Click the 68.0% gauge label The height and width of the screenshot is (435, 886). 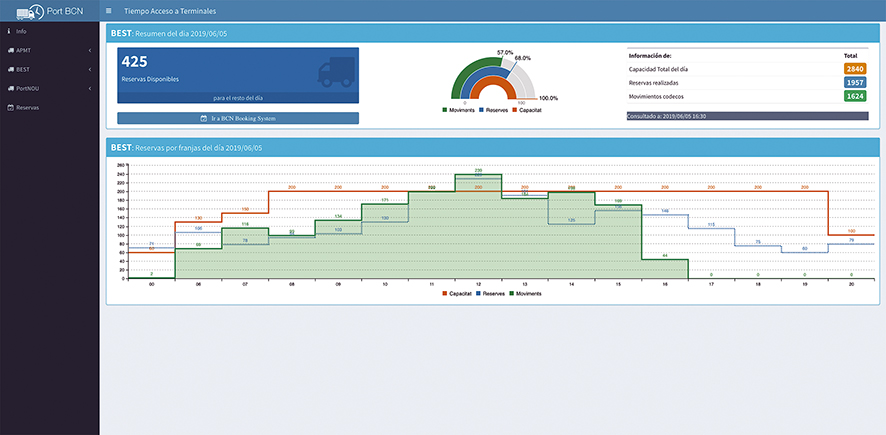click(523, 58)
